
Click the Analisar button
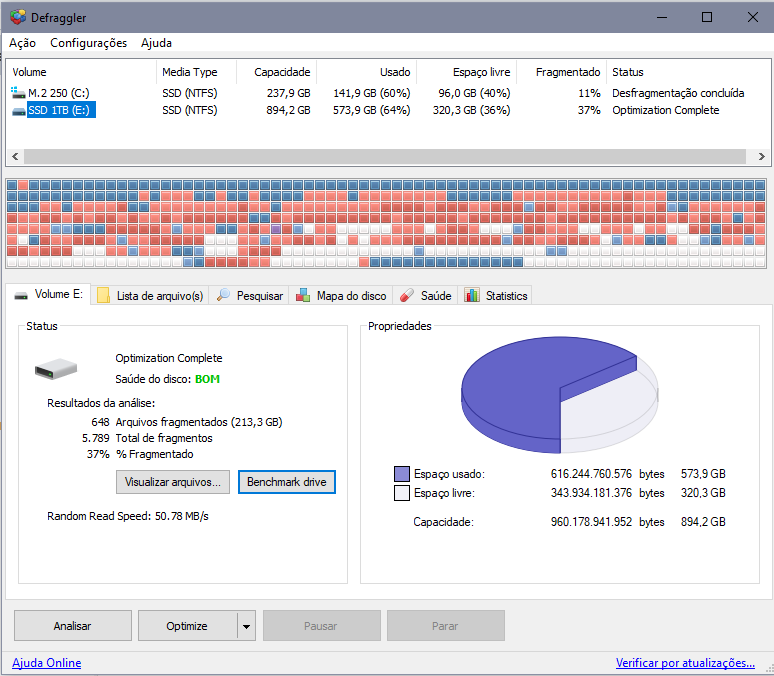point(73,626)
